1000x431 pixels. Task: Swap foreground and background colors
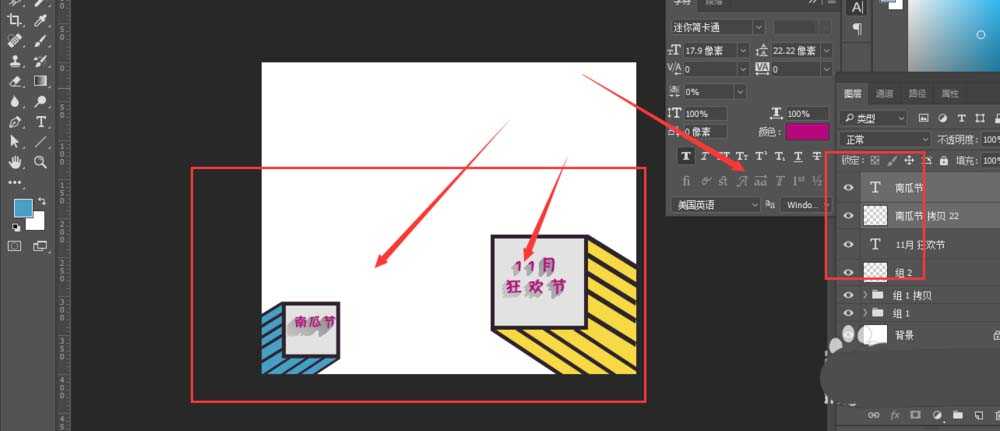(x=41, y=201)
